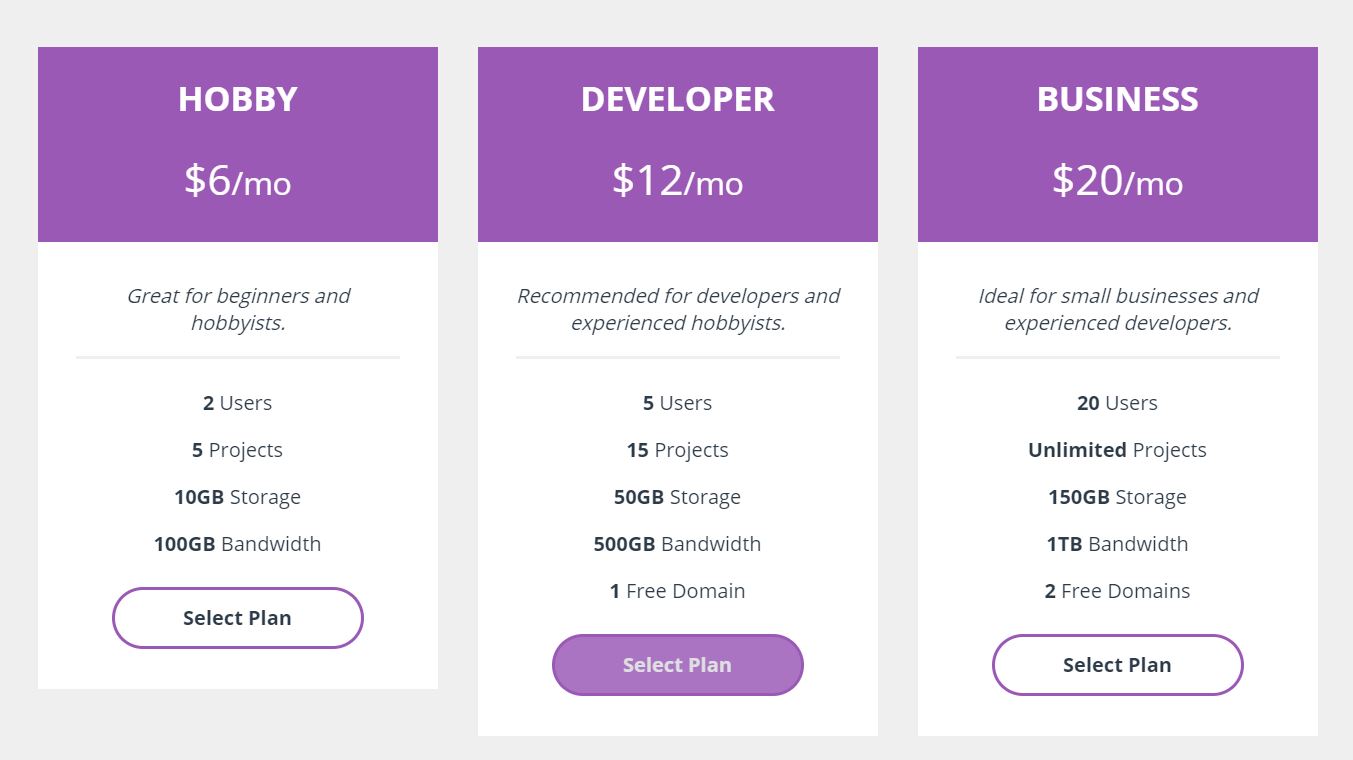The width and height of the screenshot is (1353, 760).
Task: Click the Unlimited Projects feature line
Action: pos(1117,450)
